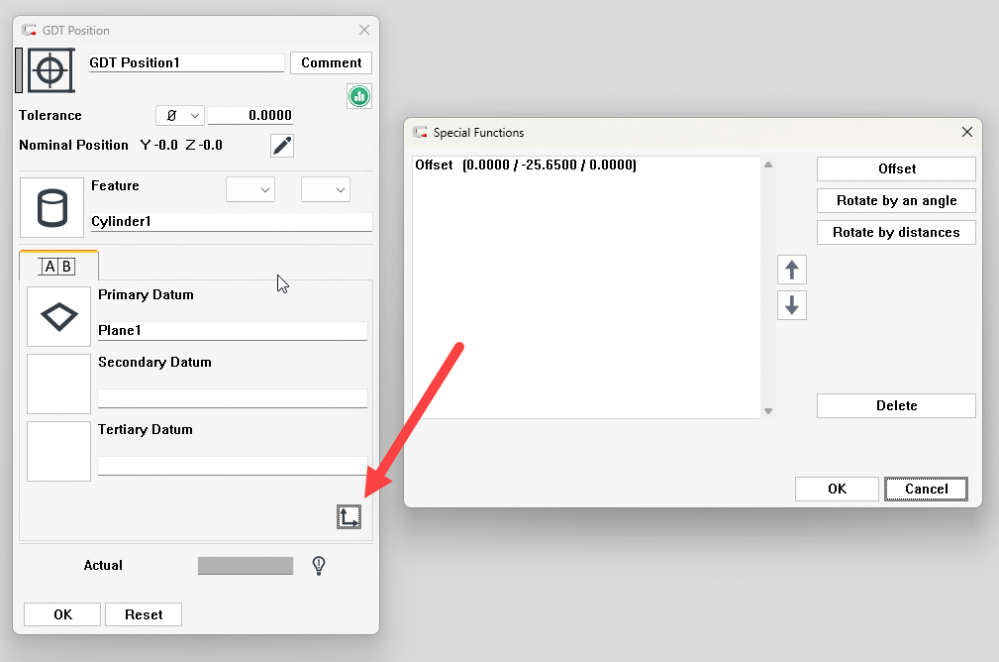Image resolution: width=999 pixels, height=662 pixels.
Task: Click the Secondary Datum input field
Action: [x=233, y=398]
